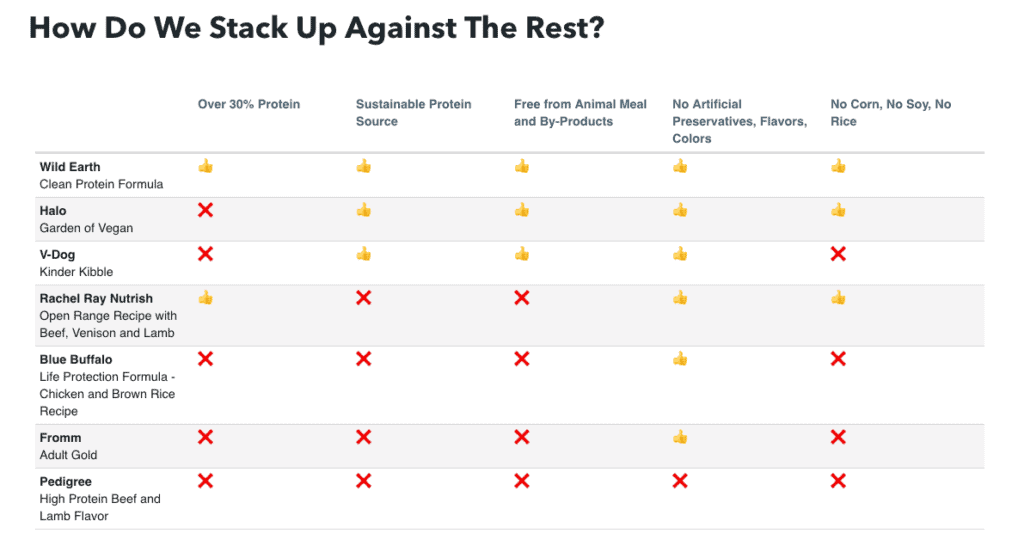
Task: Click the Blue Buffalo brand name
Action: click(x=76, y=359)
